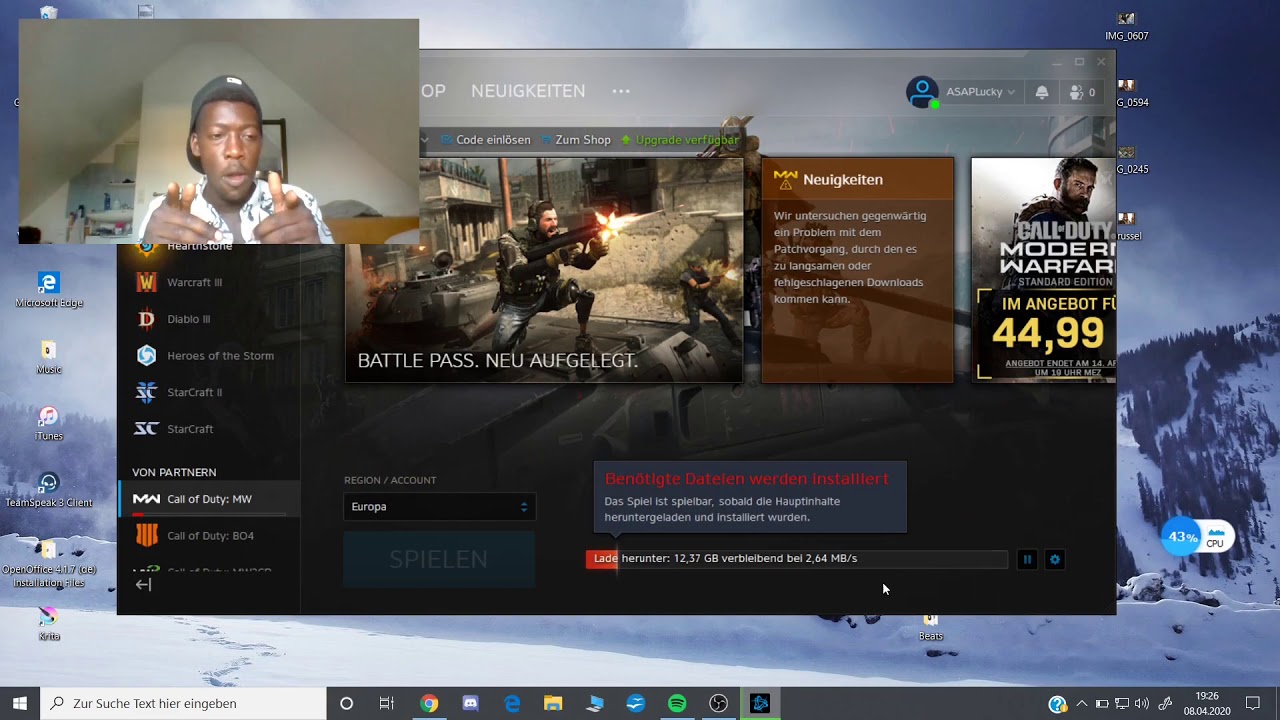The width and height of the screenshot is (1280, 720).
Task: Open the Europa region dropdown
Action: coord(439,507)
